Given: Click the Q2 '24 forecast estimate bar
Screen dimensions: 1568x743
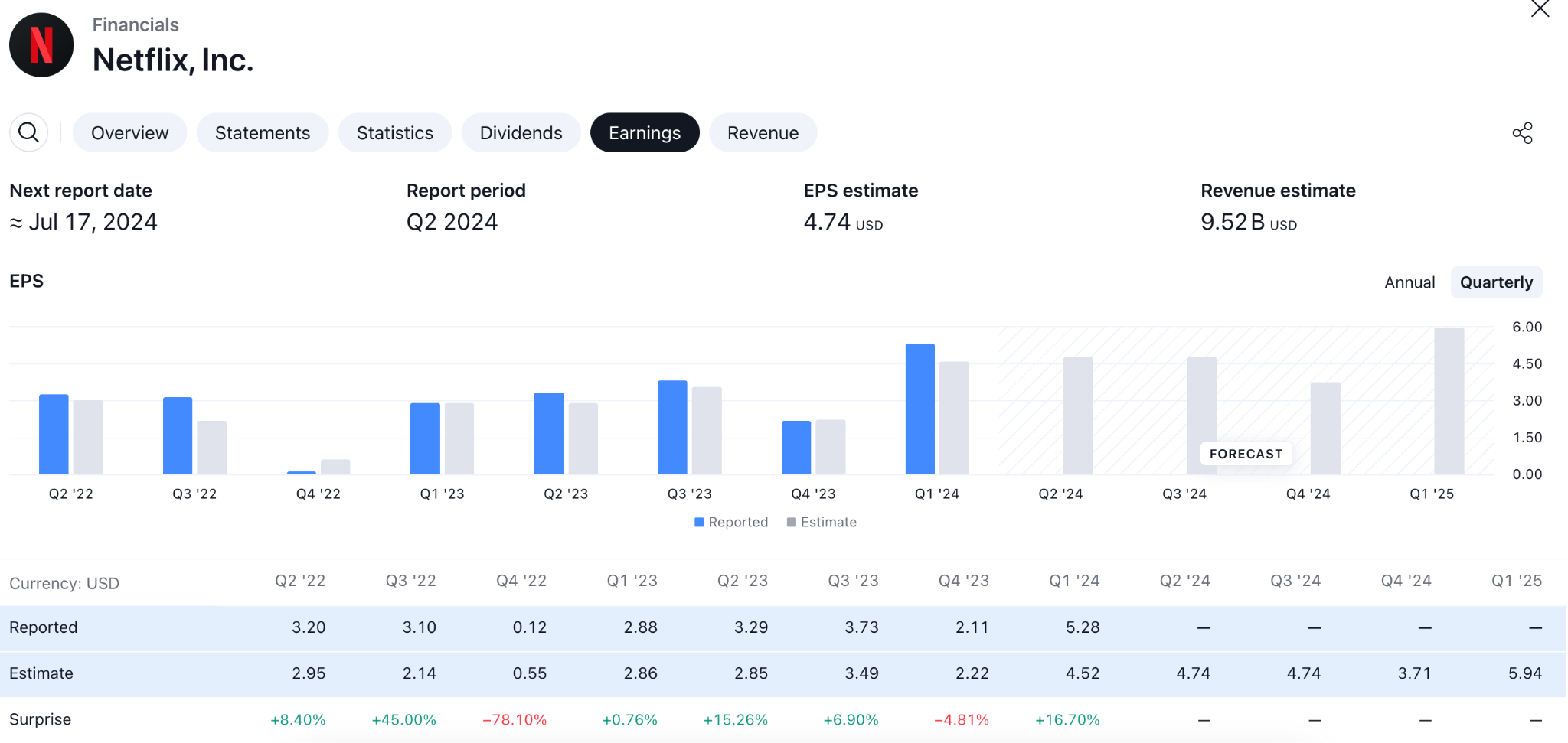Looking at the screenshot, I should point(1077,415).
